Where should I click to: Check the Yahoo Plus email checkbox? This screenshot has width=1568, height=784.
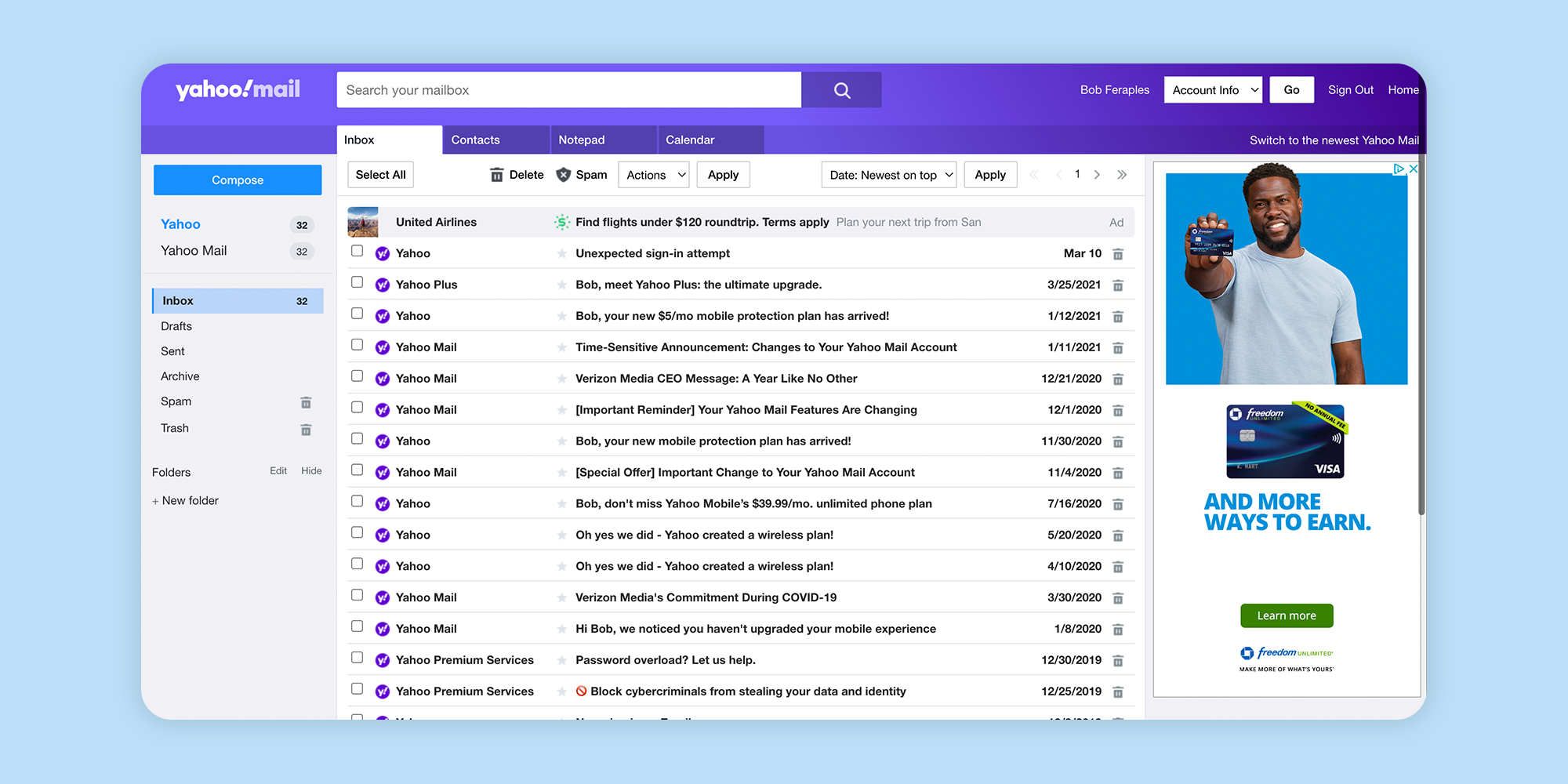(x=357, y=282)
